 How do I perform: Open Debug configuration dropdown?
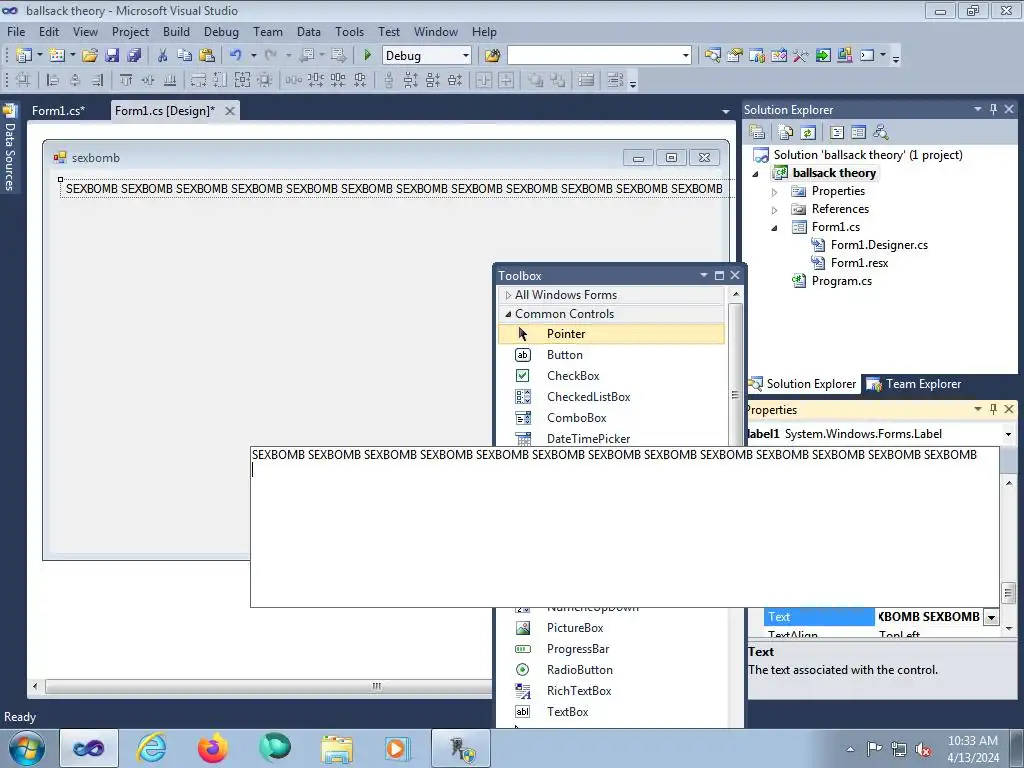point(466,56)
